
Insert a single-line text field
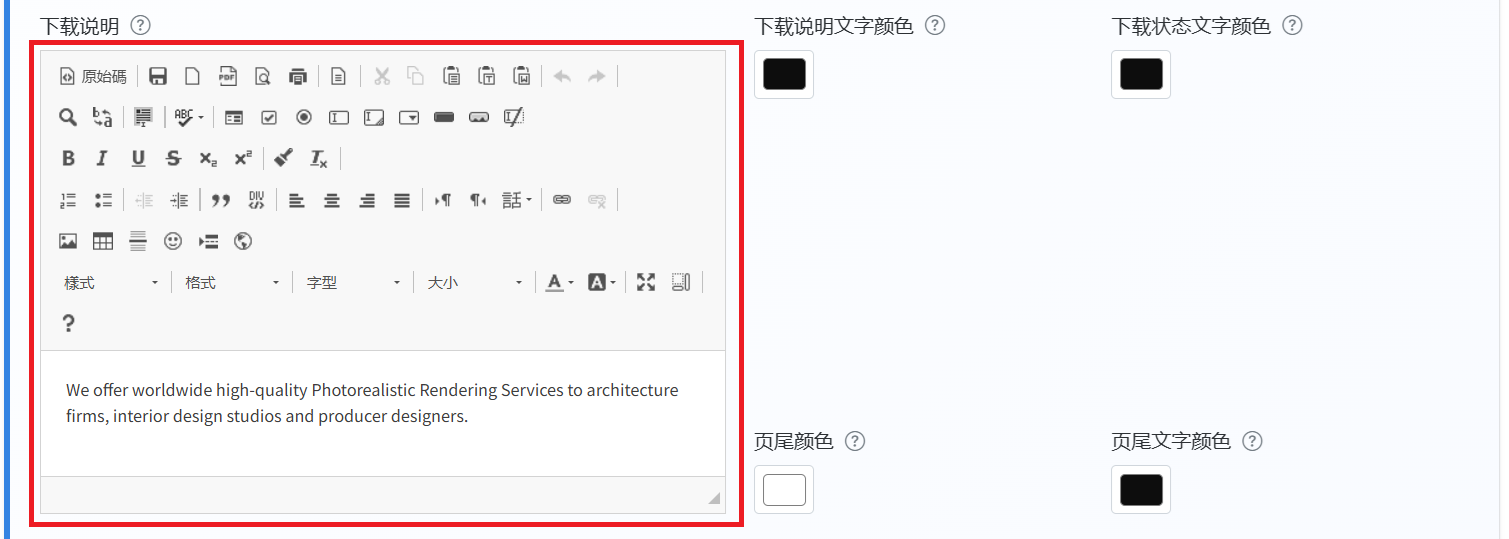(339, 117)
